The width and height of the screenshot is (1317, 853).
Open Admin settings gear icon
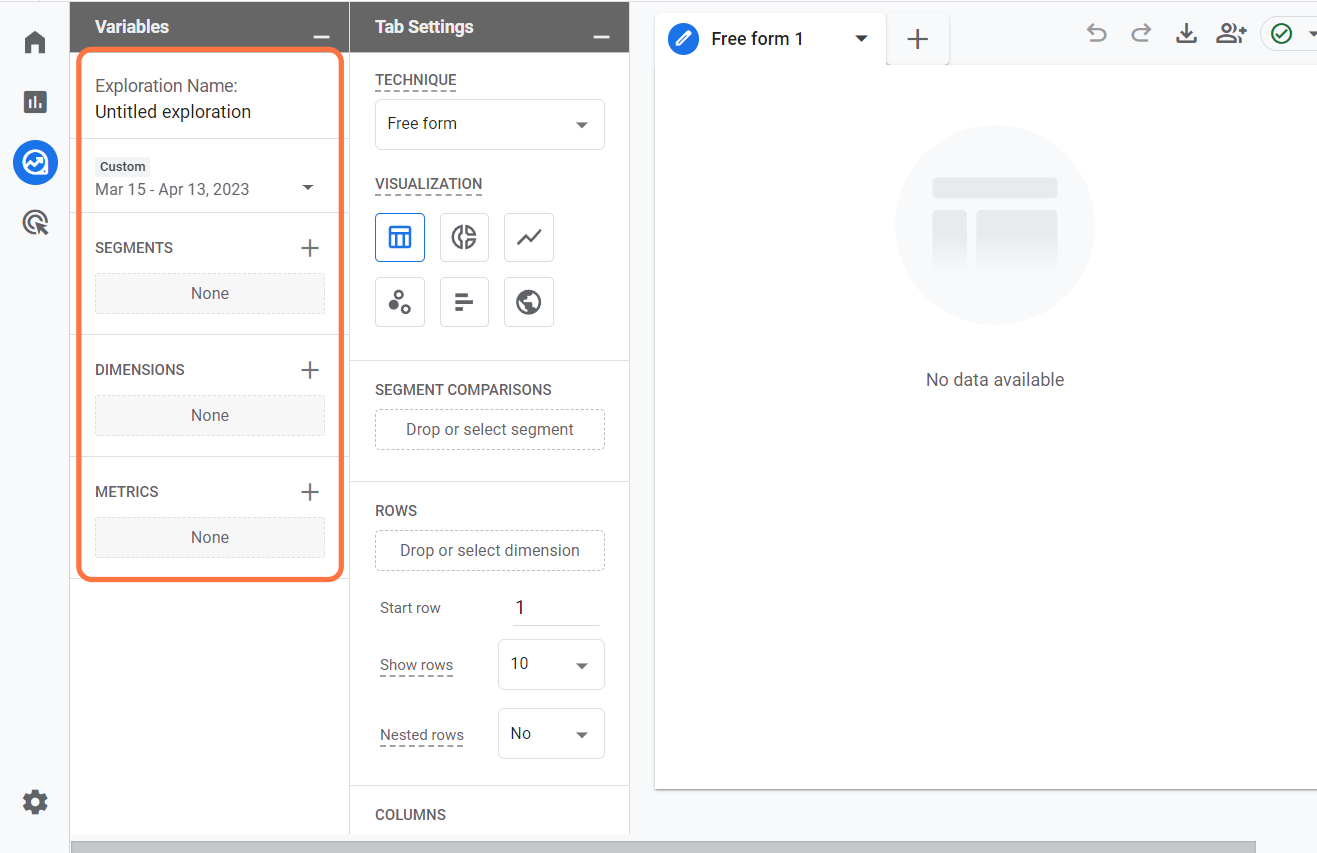pyautogui.click(x=35, y=802)
